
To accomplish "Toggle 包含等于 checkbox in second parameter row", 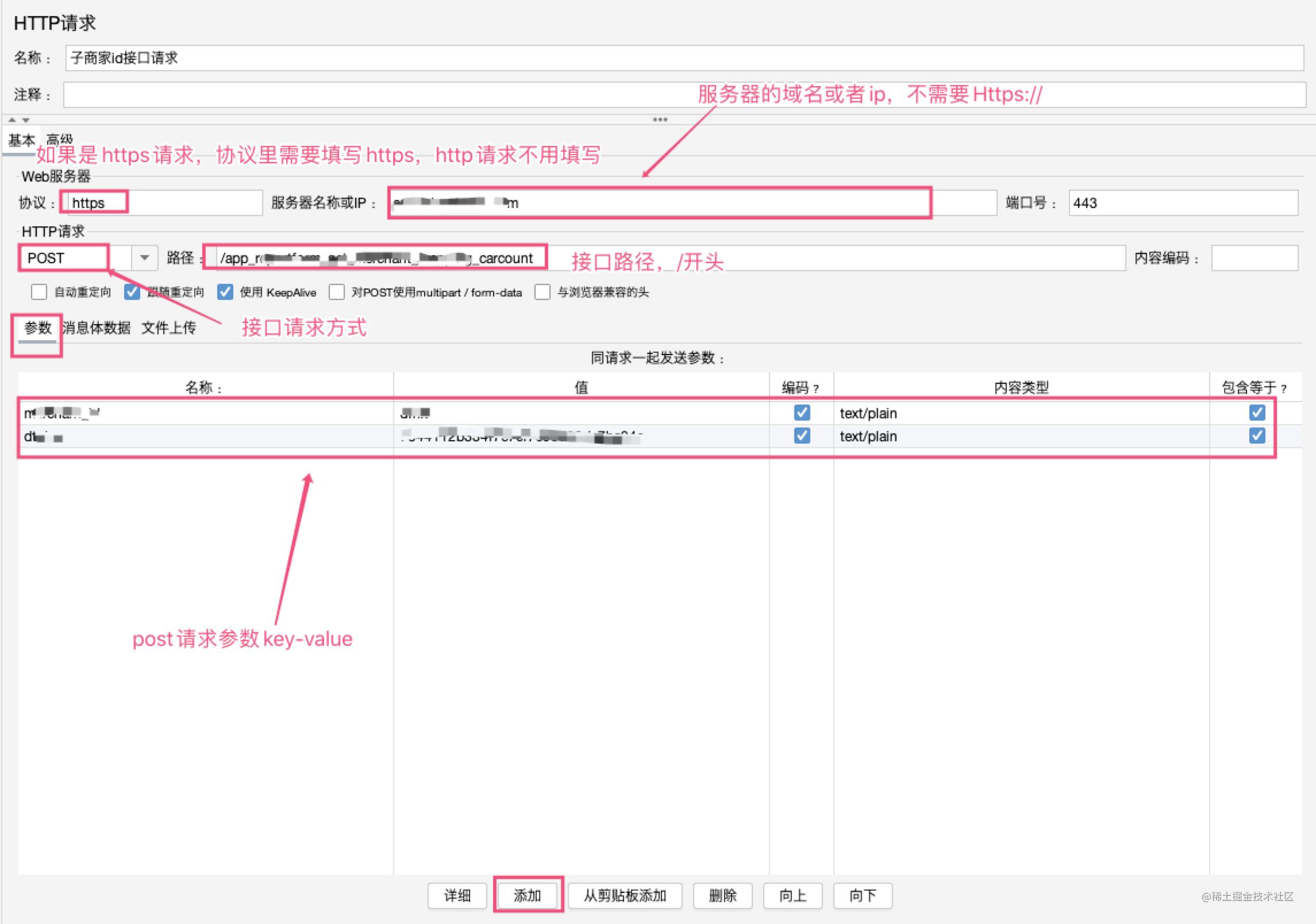I will click(x=1257, y=436).
